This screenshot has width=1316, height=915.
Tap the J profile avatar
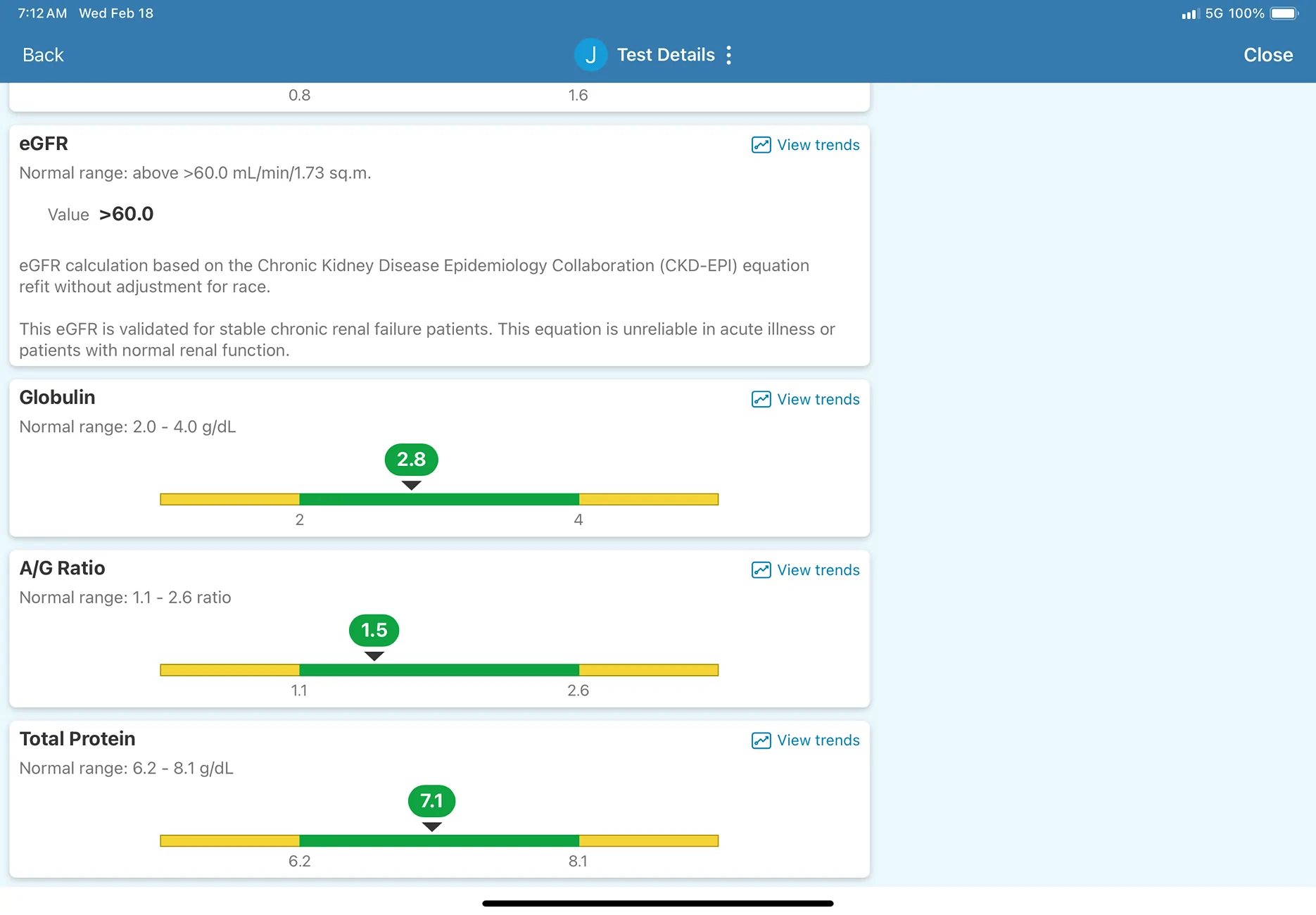click(590, 55)
